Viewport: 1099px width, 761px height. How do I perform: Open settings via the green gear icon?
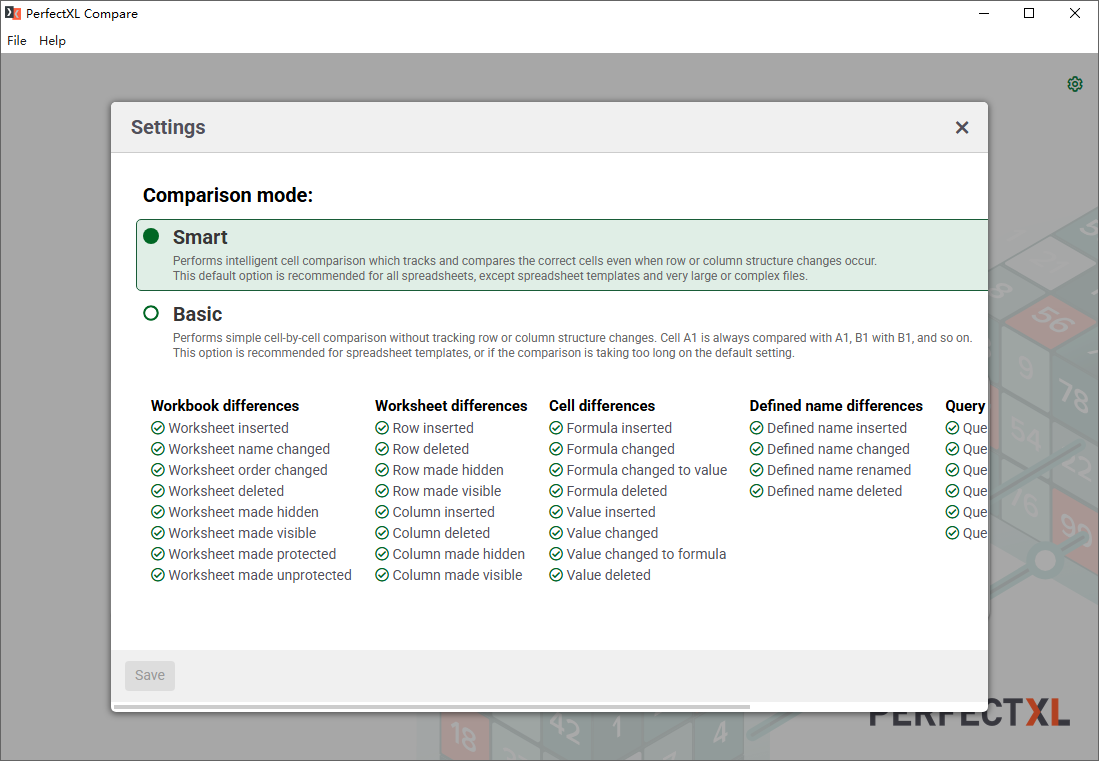pos(1074,84)
